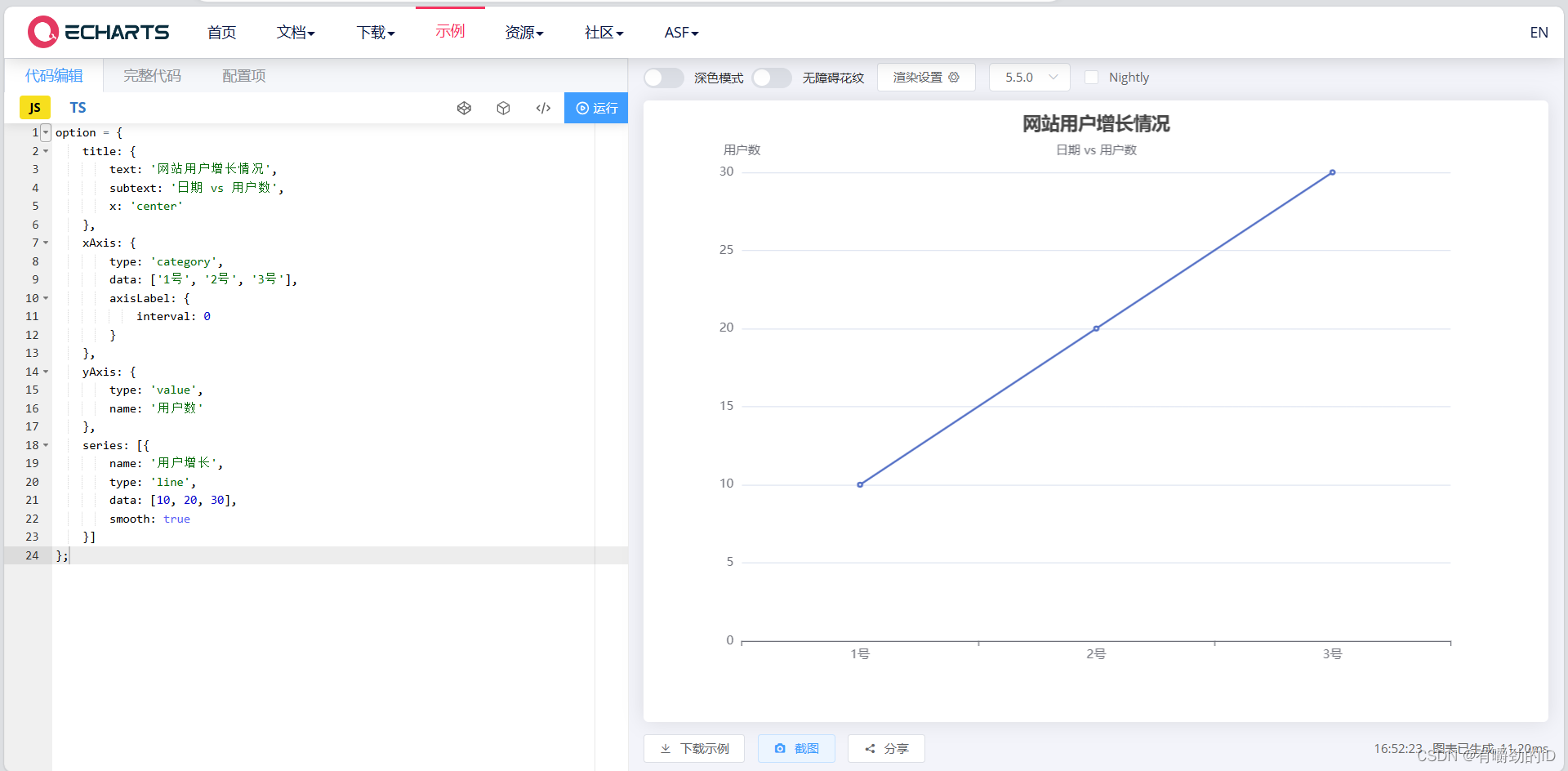Collapse code fold arrow at line 1
The height and width of the screenshot is (771, 1568).
(46, 132)
